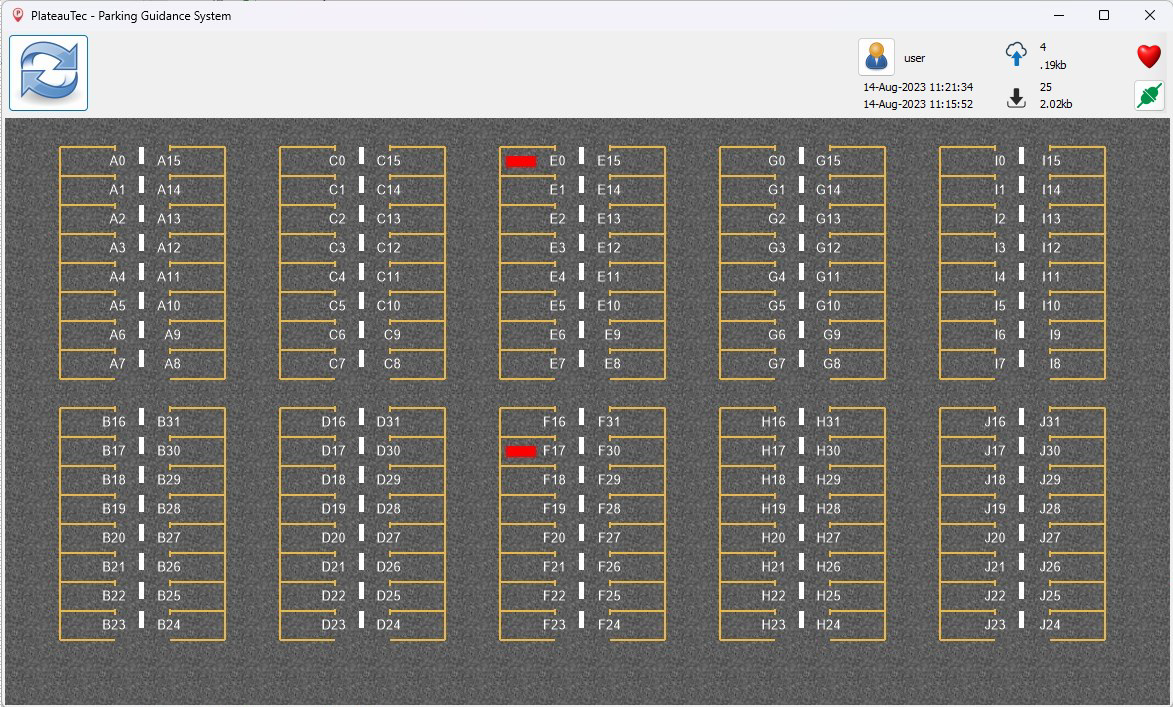Click the red heart icon
1173x707 pixels.
tap(1149, 56)
